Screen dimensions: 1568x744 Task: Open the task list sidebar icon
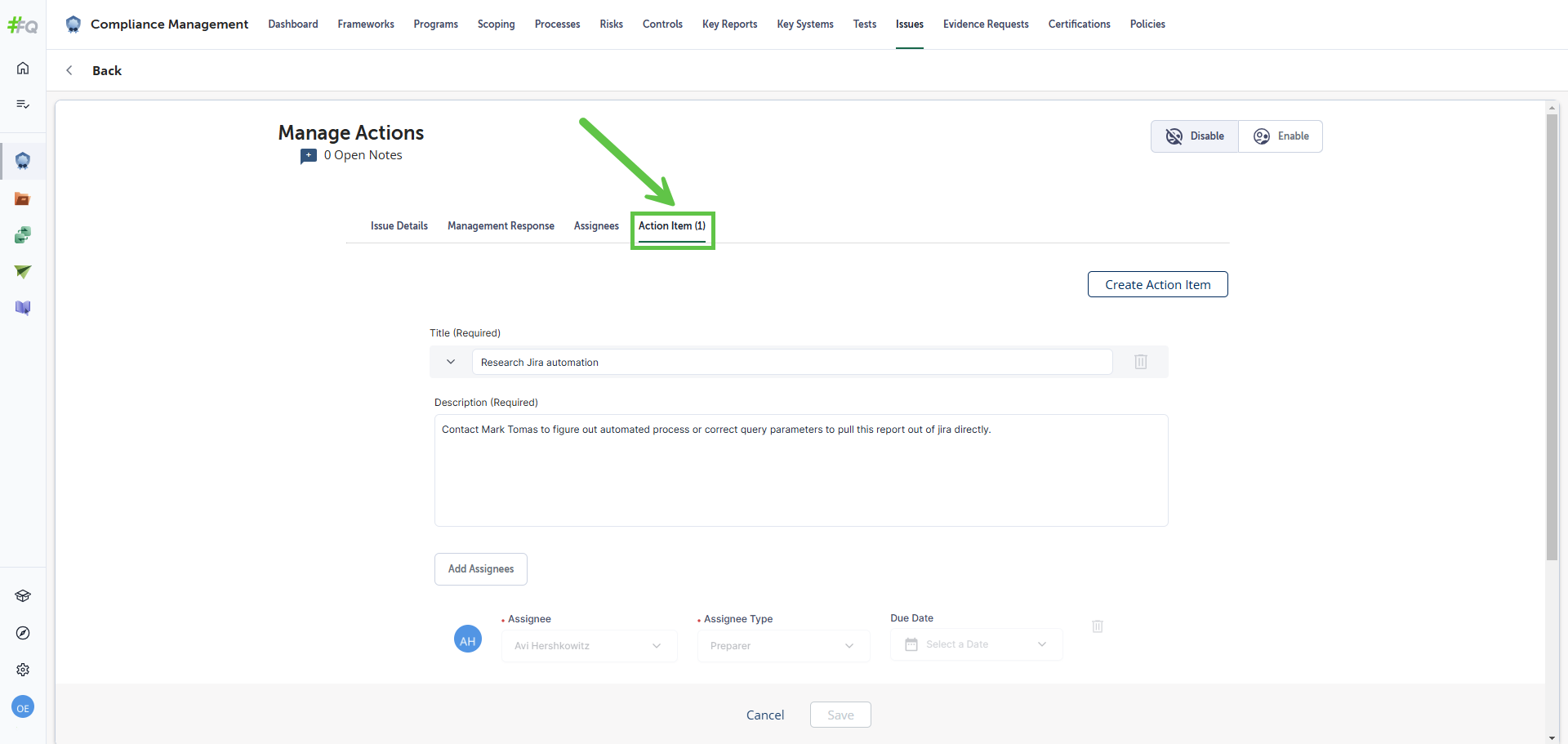pos(23,104)
